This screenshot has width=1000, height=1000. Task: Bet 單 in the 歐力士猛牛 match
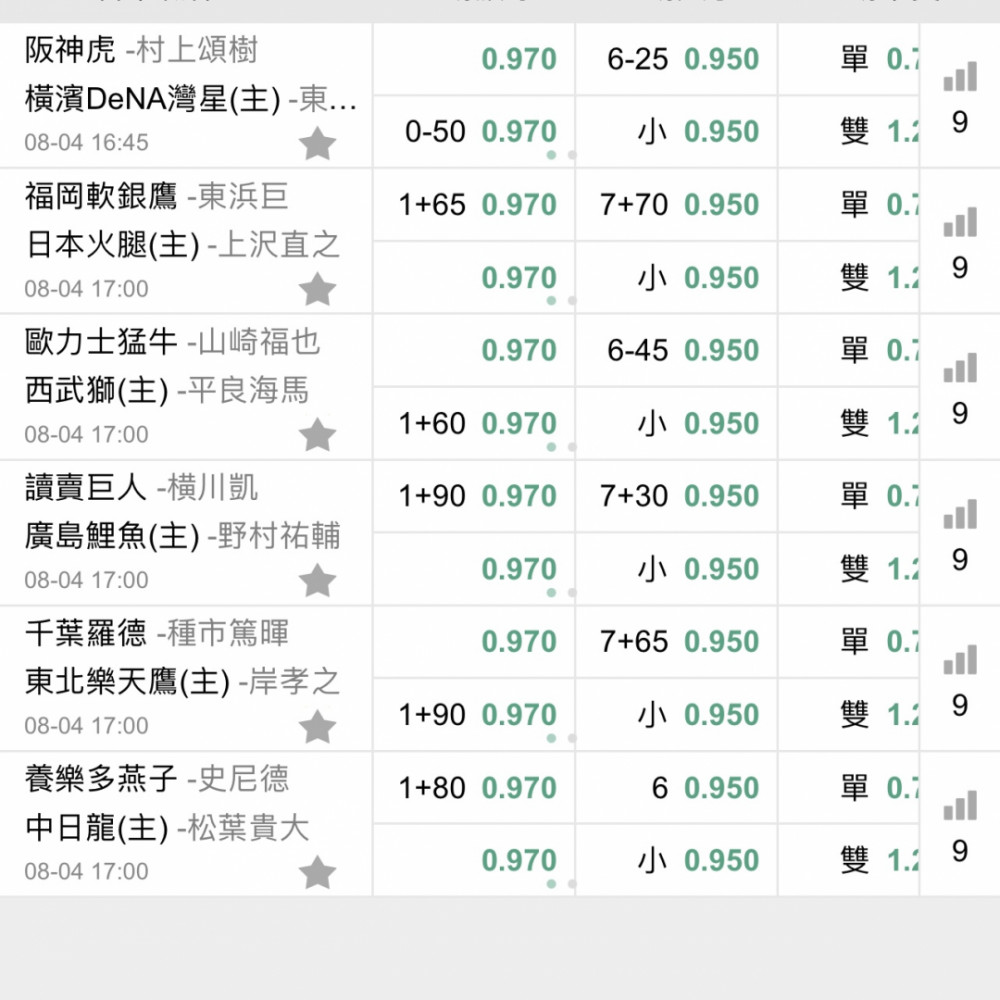(849, 351)
